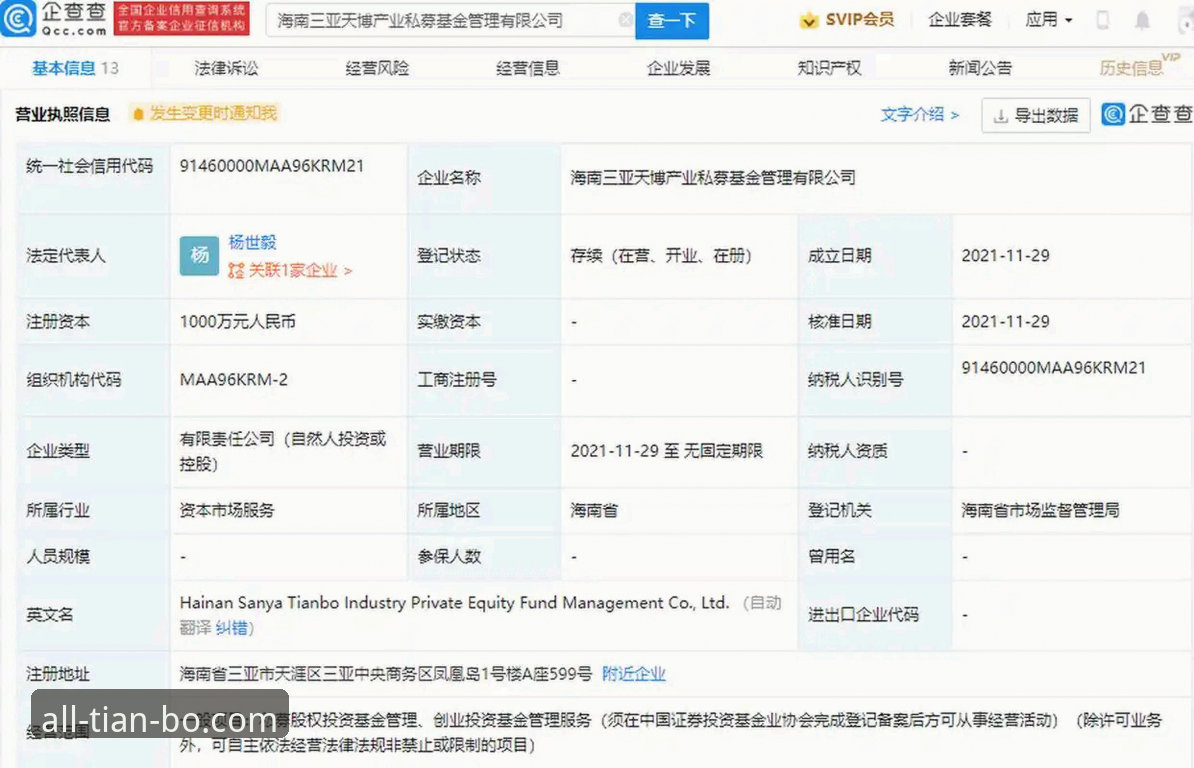The width and height of the screenshot is (1194, 768).
Task: Switch to 基本信息 tab
Action: [75, 69]
